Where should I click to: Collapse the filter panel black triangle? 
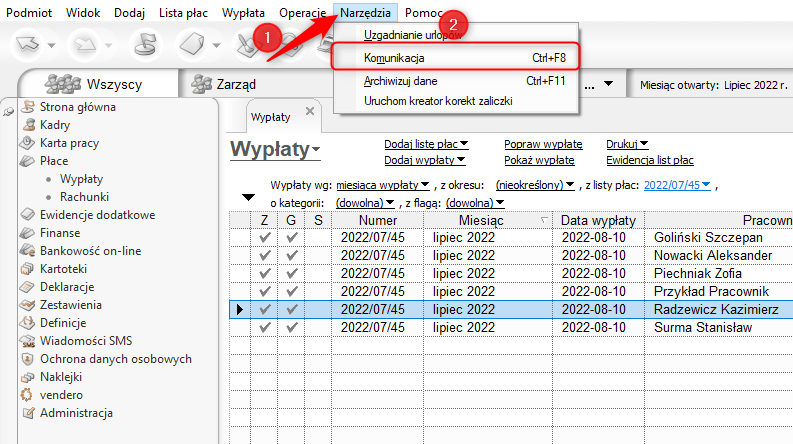(248, 197)
